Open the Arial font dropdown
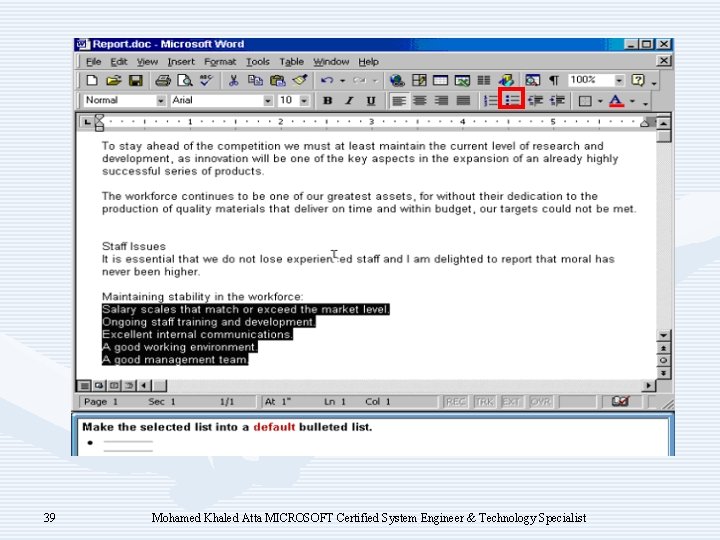 (x=268, y=101)
